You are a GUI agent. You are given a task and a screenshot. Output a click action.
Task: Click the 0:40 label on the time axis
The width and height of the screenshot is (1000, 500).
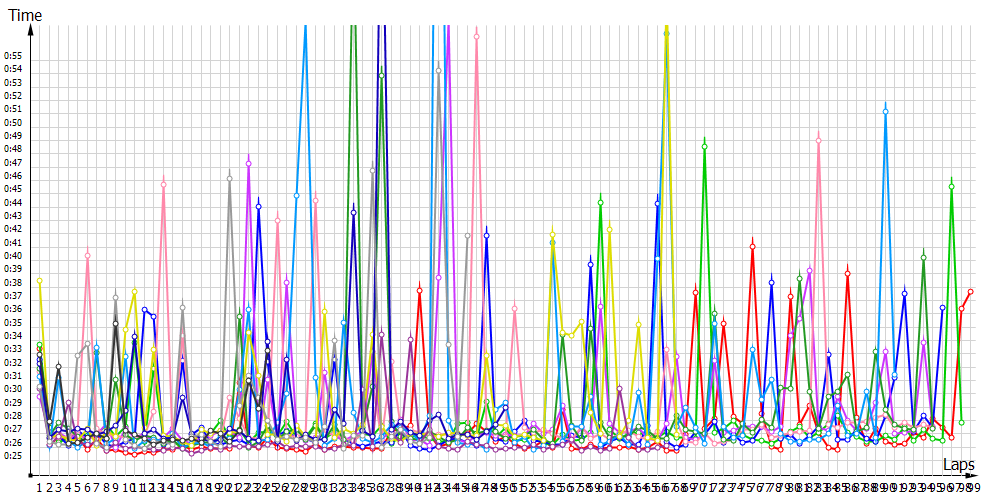point(13,255)
